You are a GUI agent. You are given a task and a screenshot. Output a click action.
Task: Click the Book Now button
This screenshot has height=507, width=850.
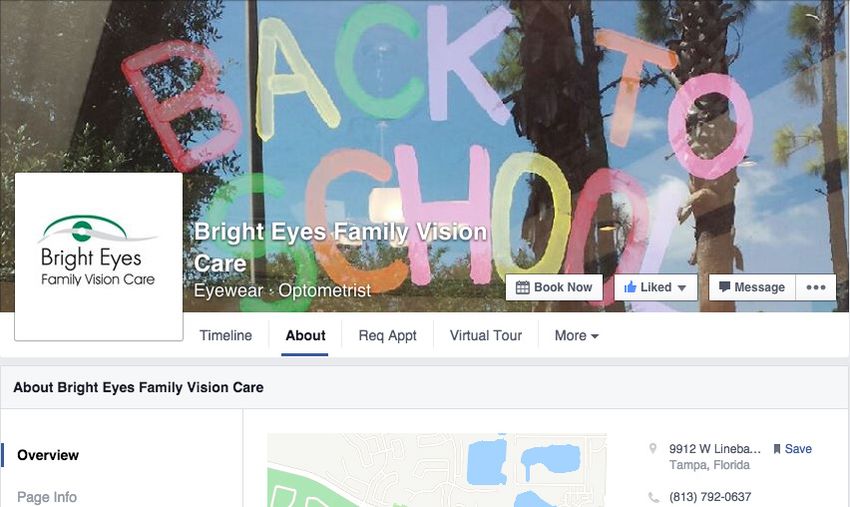point(554,287)
